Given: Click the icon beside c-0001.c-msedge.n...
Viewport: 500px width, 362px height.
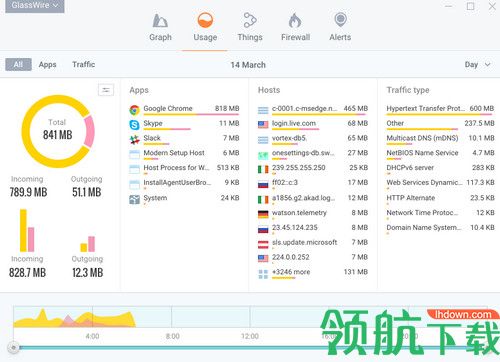Looking at the screenshot, I should 263,110.
